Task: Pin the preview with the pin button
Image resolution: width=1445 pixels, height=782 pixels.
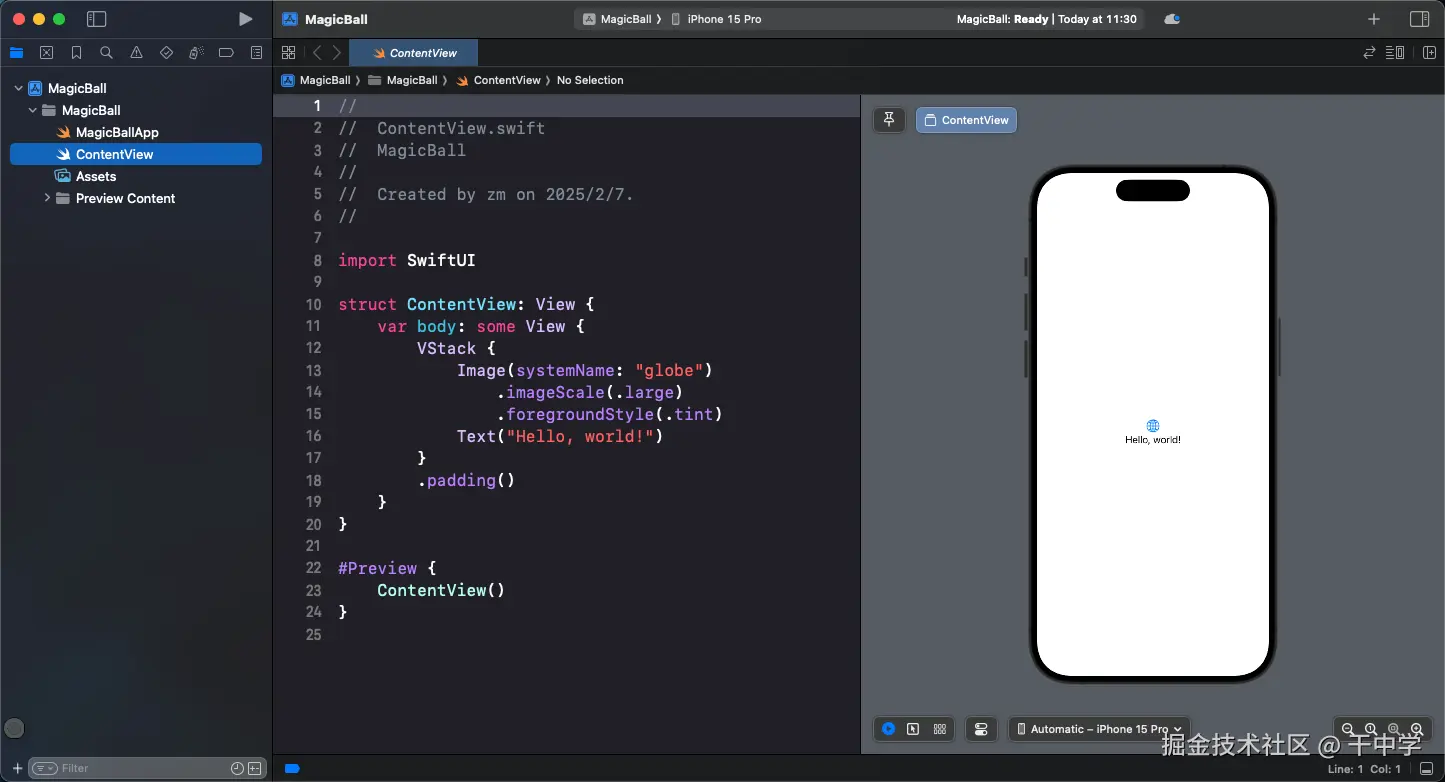Action: 889,120
